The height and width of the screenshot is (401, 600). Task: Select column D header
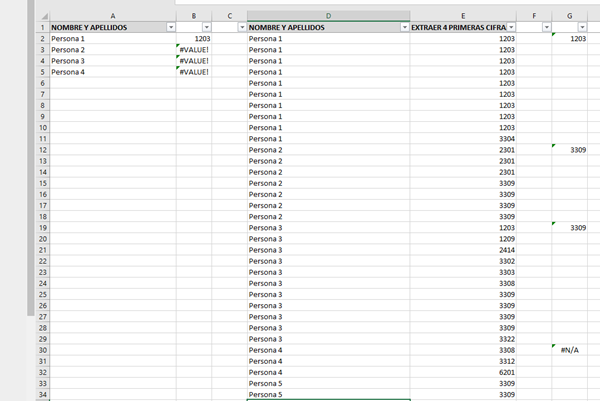tap(328, 16)
